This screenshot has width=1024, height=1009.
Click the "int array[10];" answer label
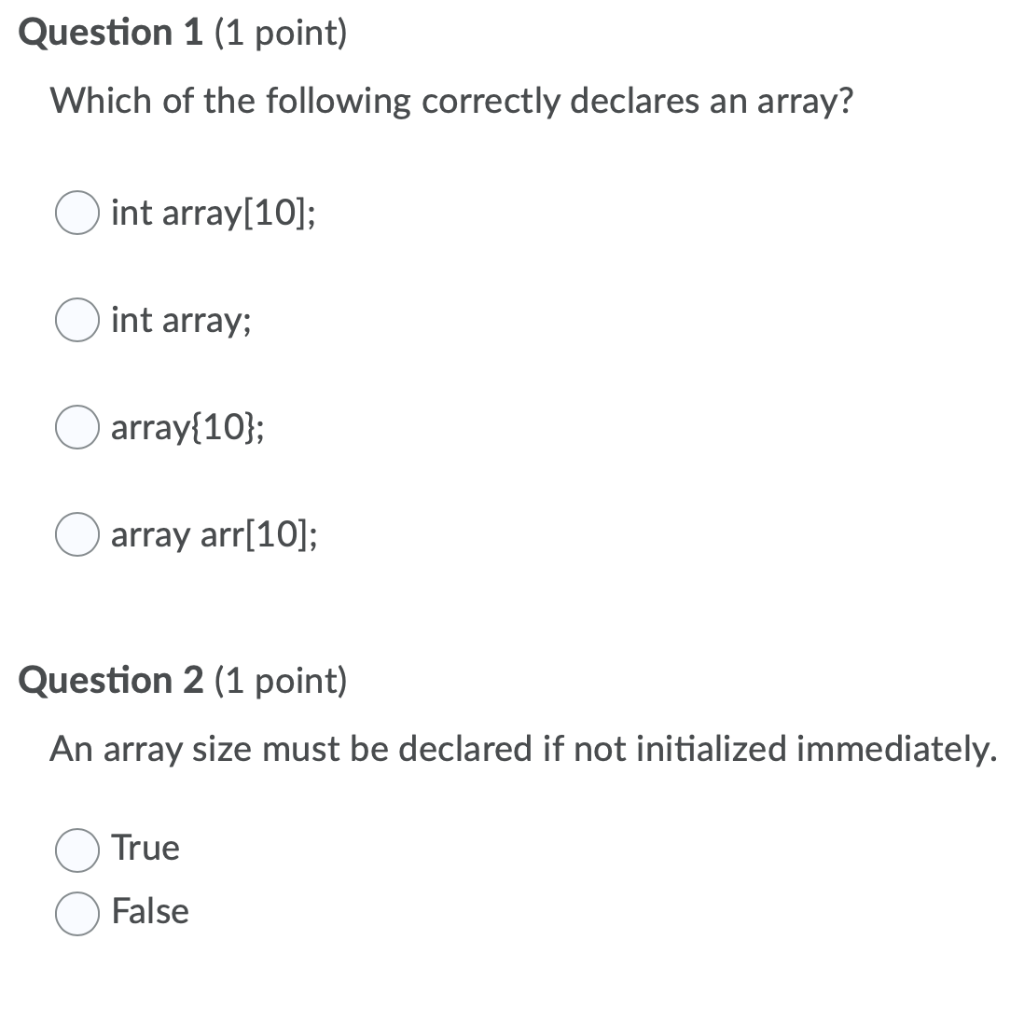[x=212, y=213]
